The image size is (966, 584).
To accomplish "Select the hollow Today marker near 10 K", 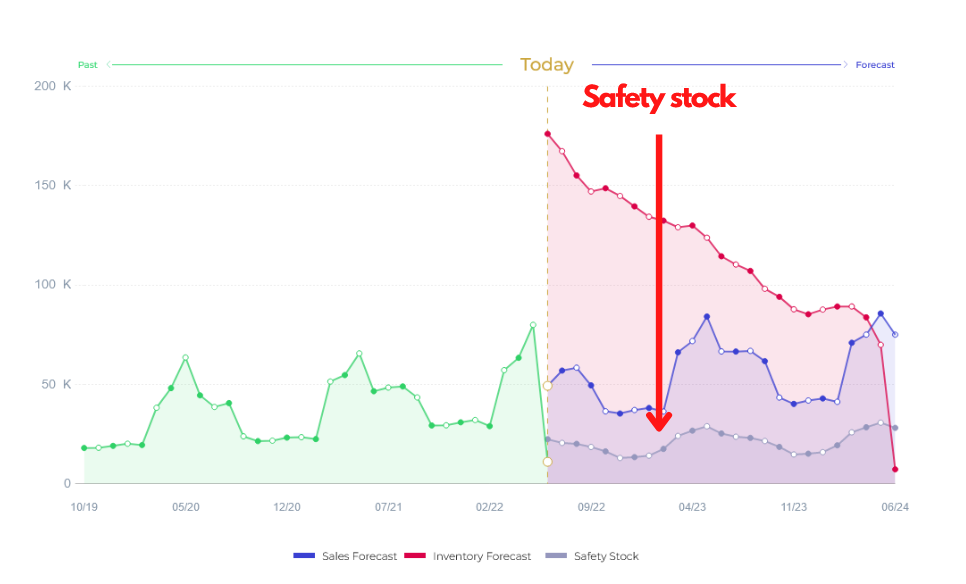I will pyautogui.click(x=547, y=461).
